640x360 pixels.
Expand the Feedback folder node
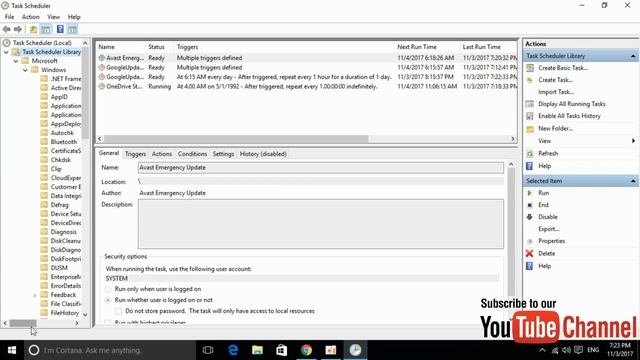coord(35,295)
